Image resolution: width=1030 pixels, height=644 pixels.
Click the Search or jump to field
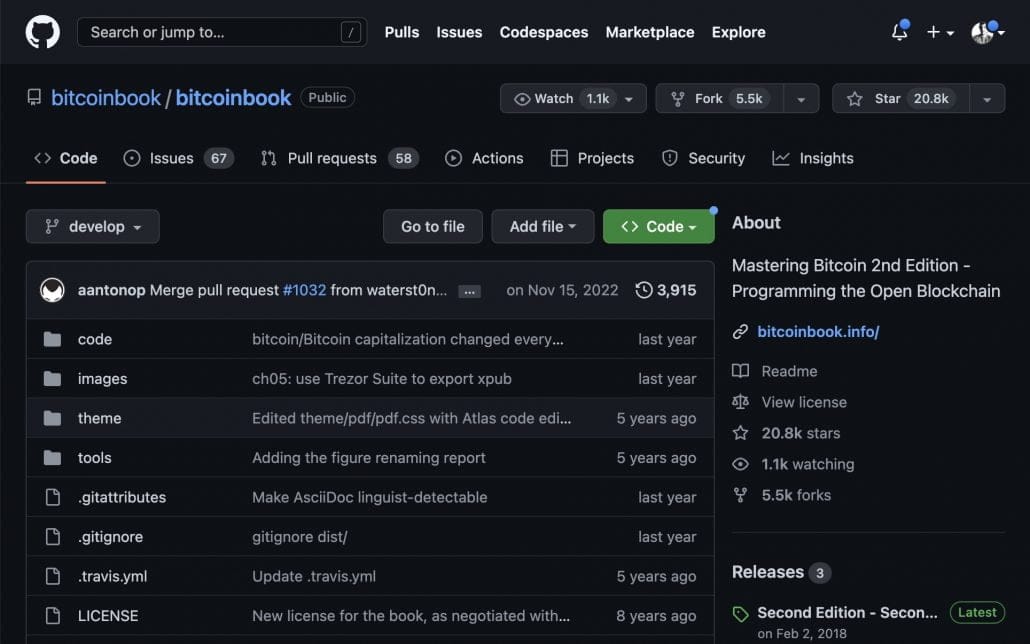tap(210, 32)
